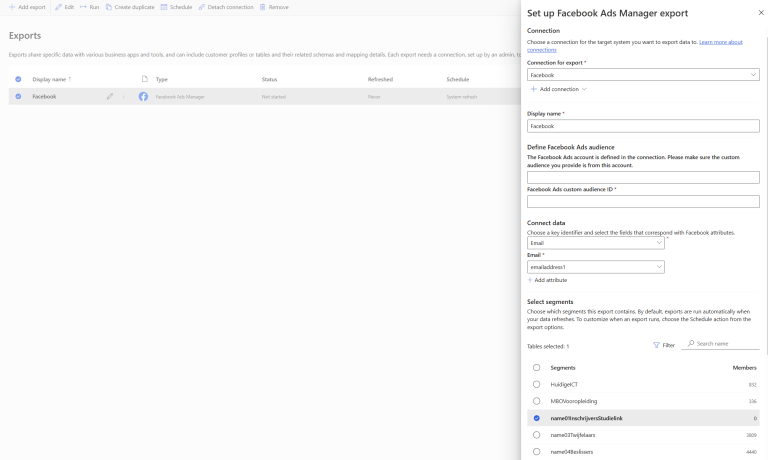Click the Status column header
Screen dimensions: 768x460
click(x=269, y=79)
